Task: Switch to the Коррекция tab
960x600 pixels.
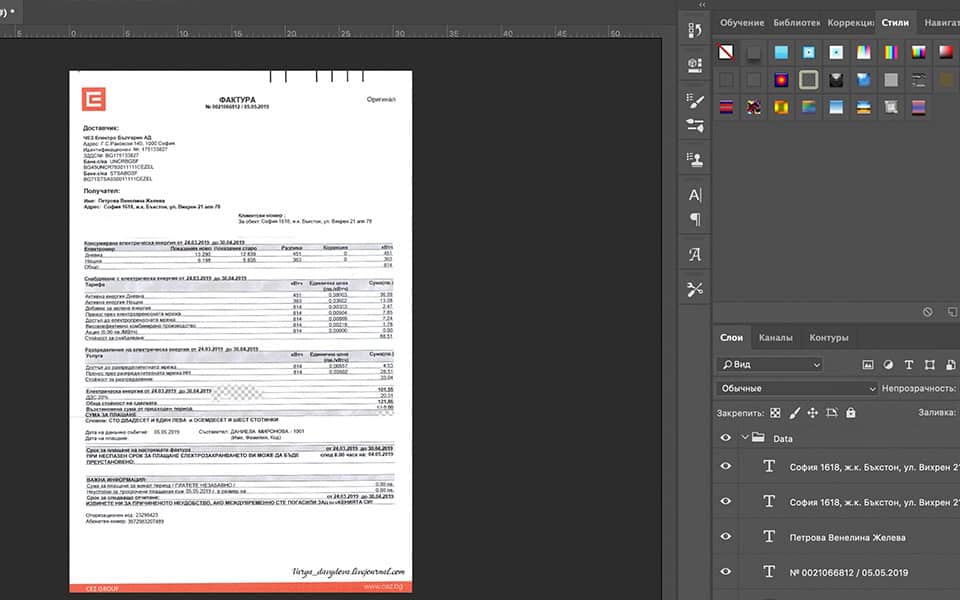Action: (x=850, y=23)
